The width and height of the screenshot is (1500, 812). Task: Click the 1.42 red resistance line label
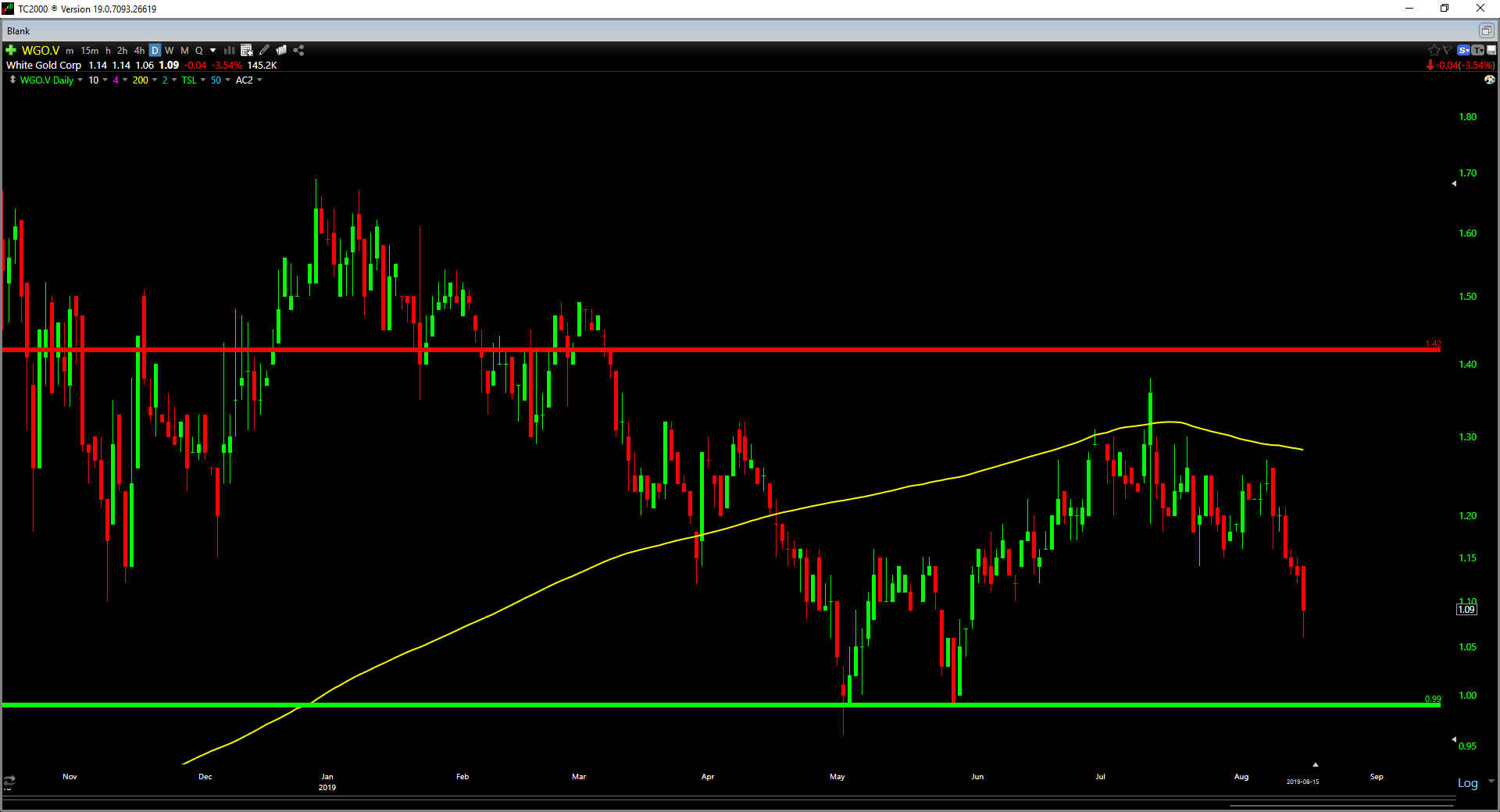1433,344
